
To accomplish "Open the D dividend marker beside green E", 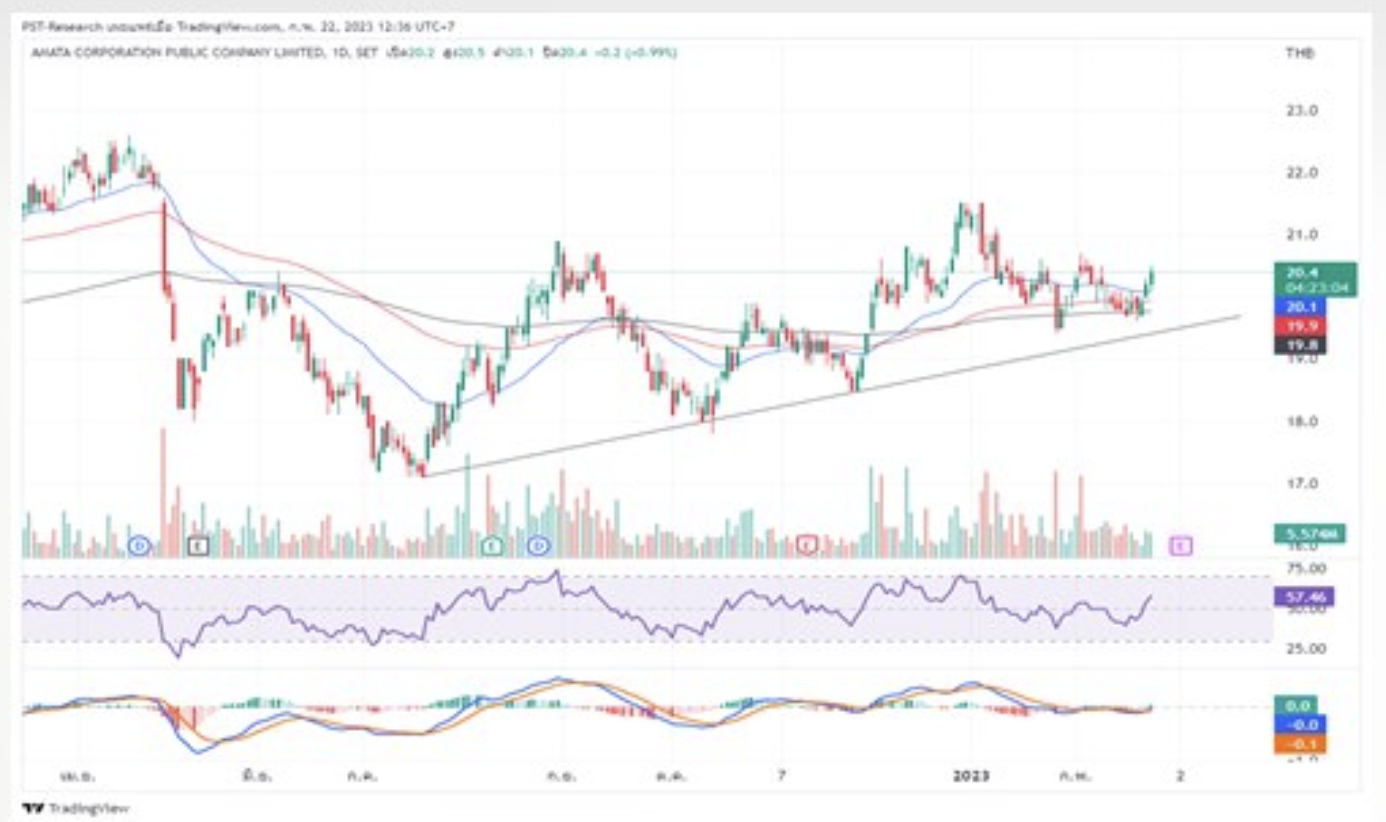I will (539, 545).
